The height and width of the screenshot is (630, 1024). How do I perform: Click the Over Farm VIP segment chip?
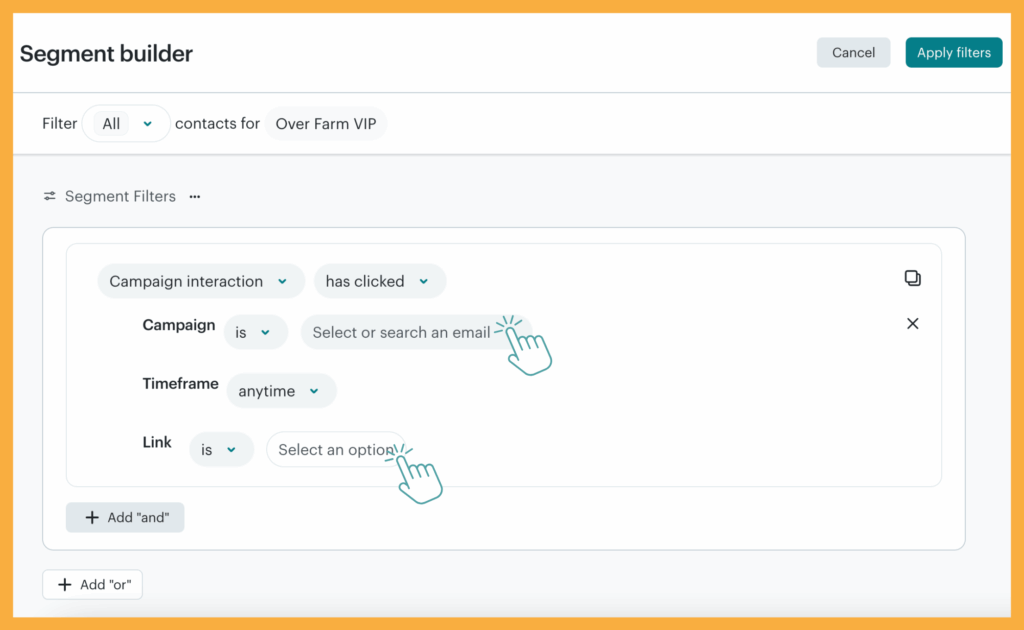click(326, 123)
